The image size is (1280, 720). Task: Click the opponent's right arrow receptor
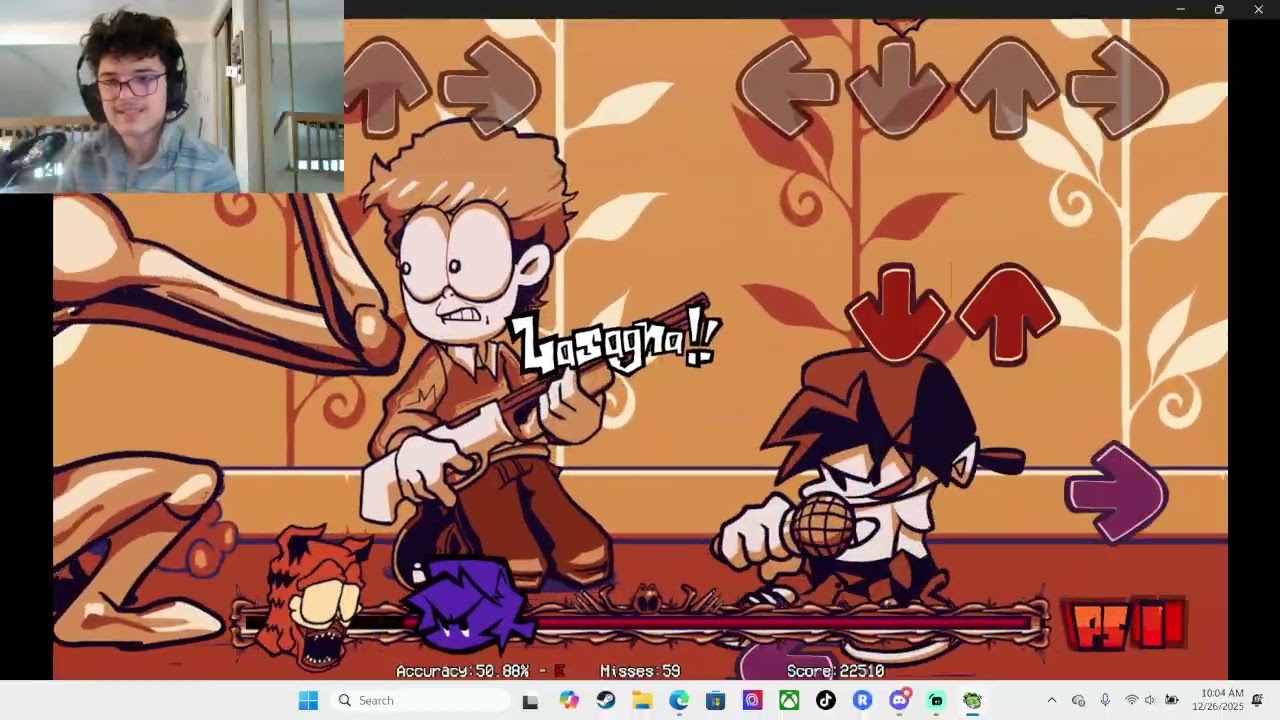click(489, 86)
